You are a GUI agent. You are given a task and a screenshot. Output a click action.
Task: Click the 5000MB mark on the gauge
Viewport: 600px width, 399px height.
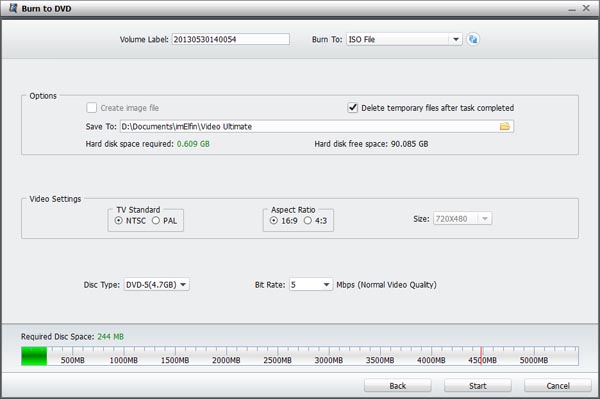534,360
